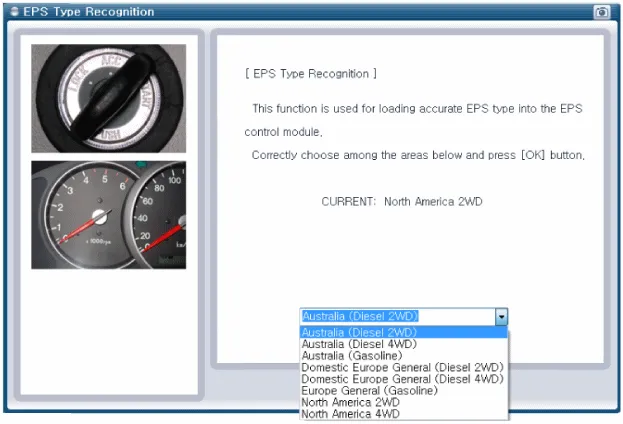Choose Australia (Diesel 4WD) from the list

[x=359, y=344]
